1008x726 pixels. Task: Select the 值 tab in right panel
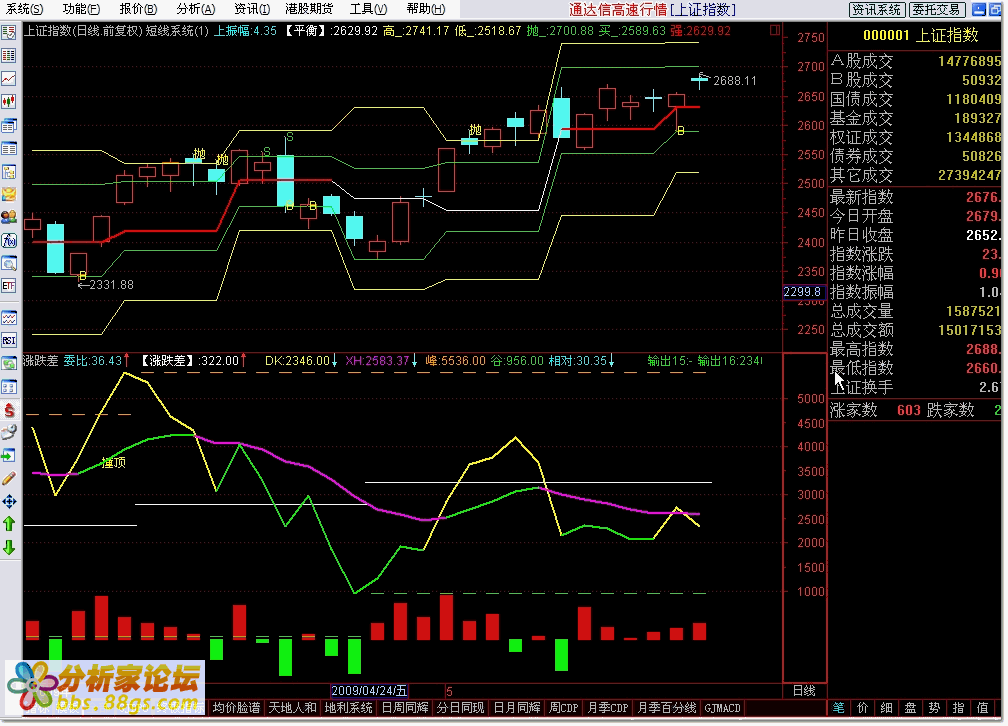pos(982,708)
